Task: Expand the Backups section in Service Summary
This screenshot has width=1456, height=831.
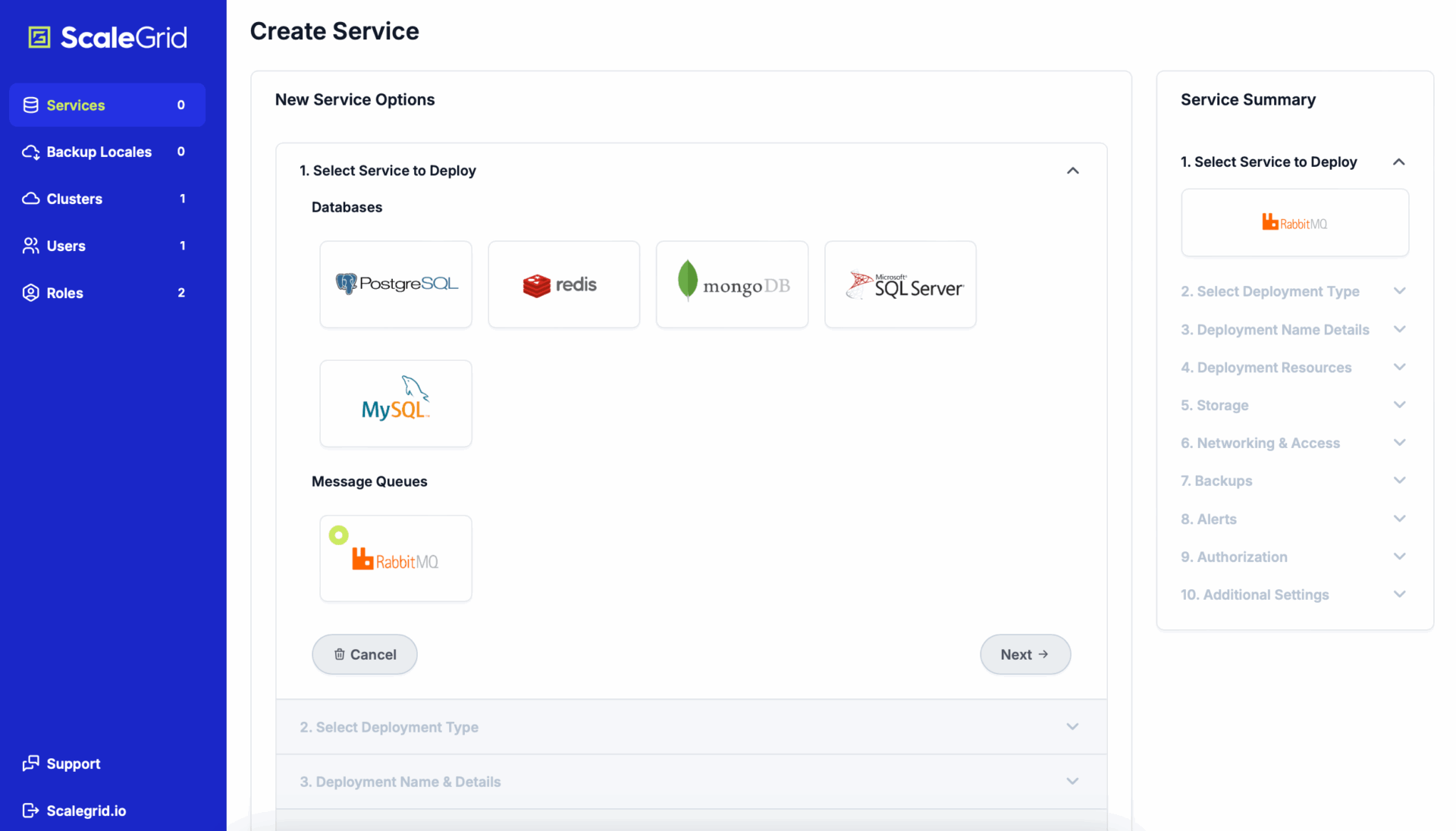Action: [x=1293, y=480]
